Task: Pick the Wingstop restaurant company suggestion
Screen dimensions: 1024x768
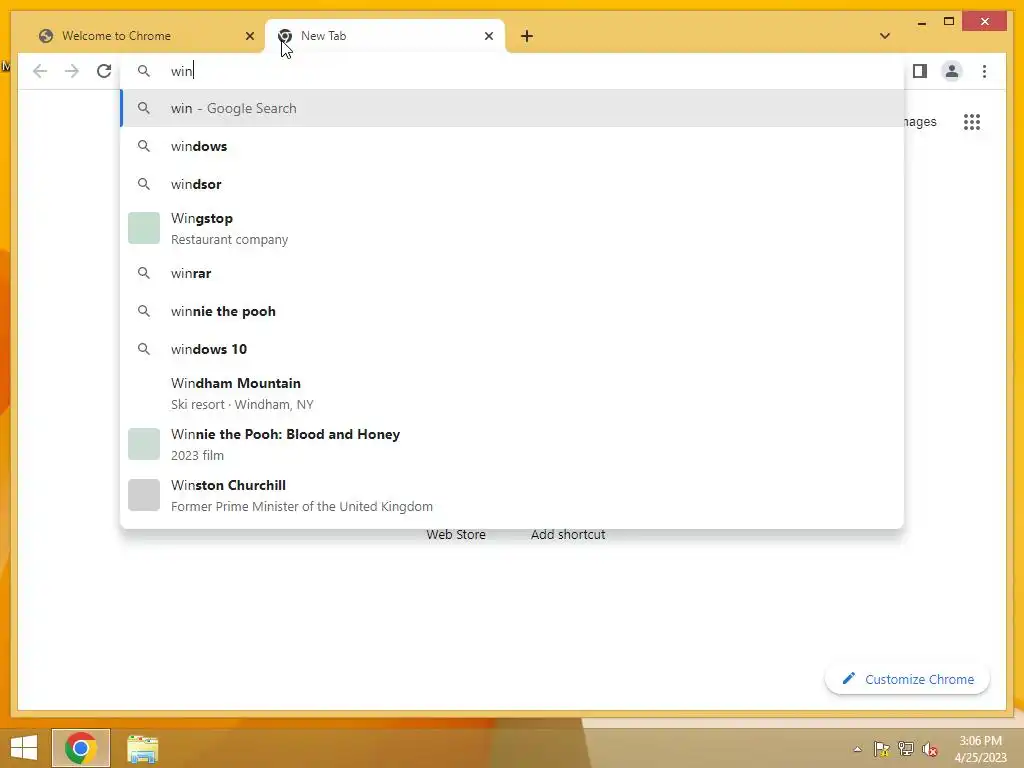Action: click(x=513, y=229)
